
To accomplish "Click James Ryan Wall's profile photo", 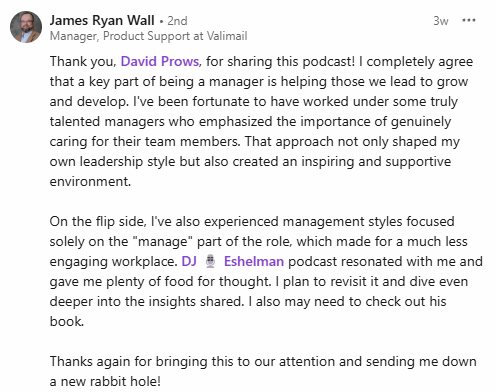I will tap(26, 27).
